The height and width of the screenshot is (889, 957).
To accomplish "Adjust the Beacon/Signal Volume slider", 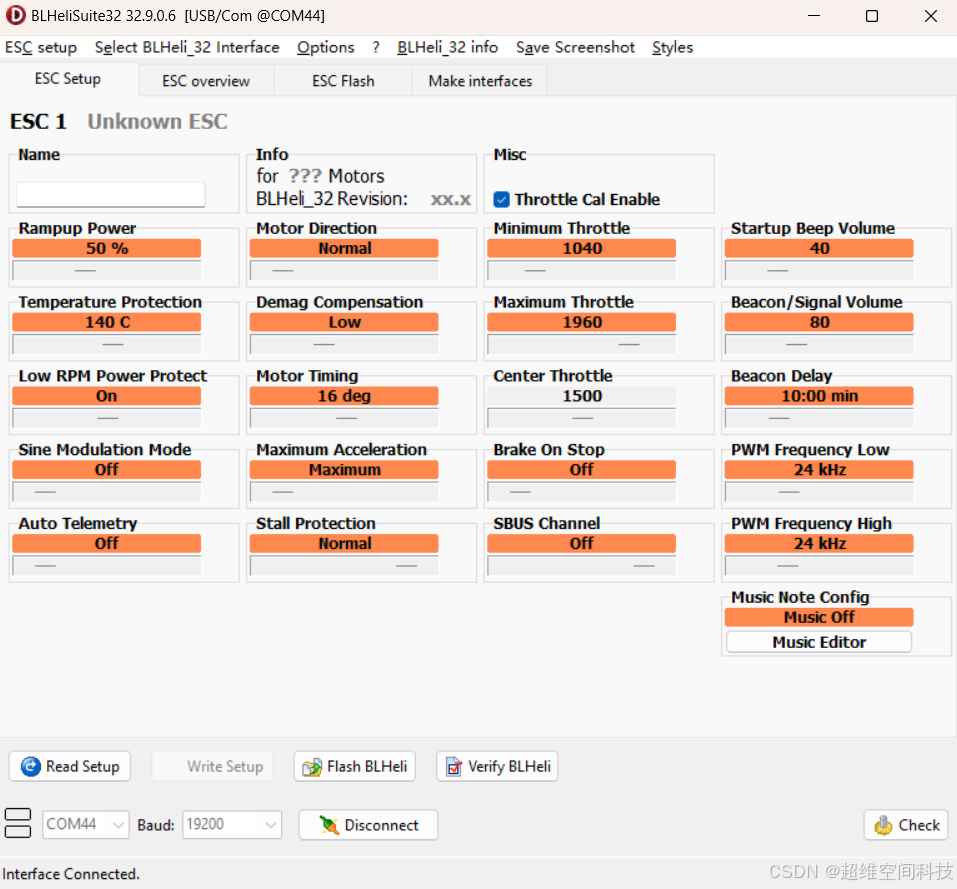I will click(818, 344).
